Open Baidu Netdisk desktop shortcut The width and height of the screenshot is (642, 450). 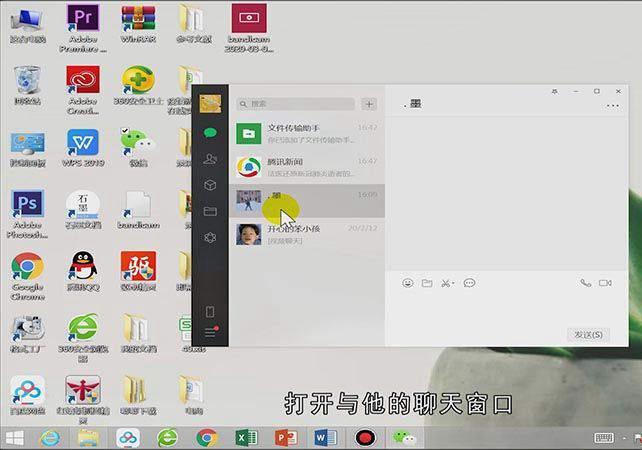click(x=27, y=395)
